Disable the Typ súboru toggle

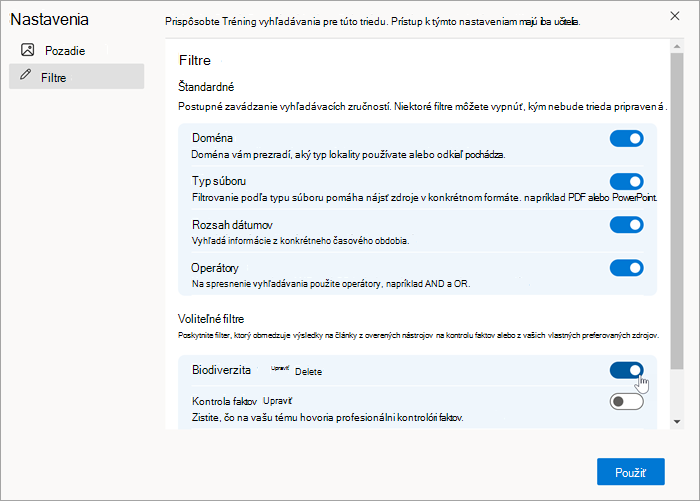626,182
